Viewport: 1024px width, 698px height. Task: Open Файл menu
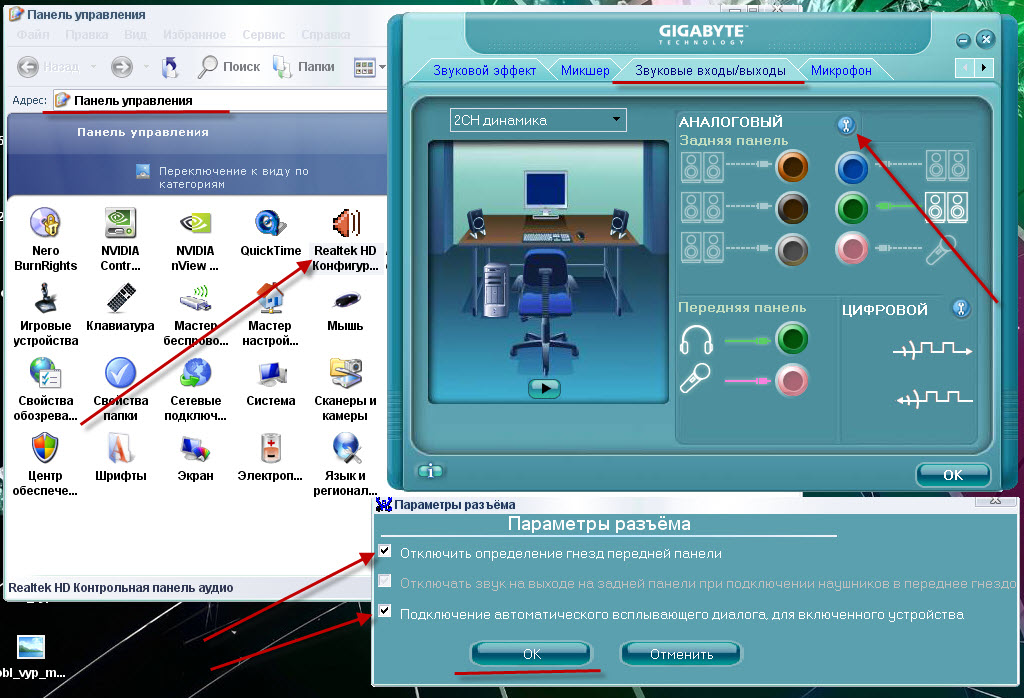point(33,35)
